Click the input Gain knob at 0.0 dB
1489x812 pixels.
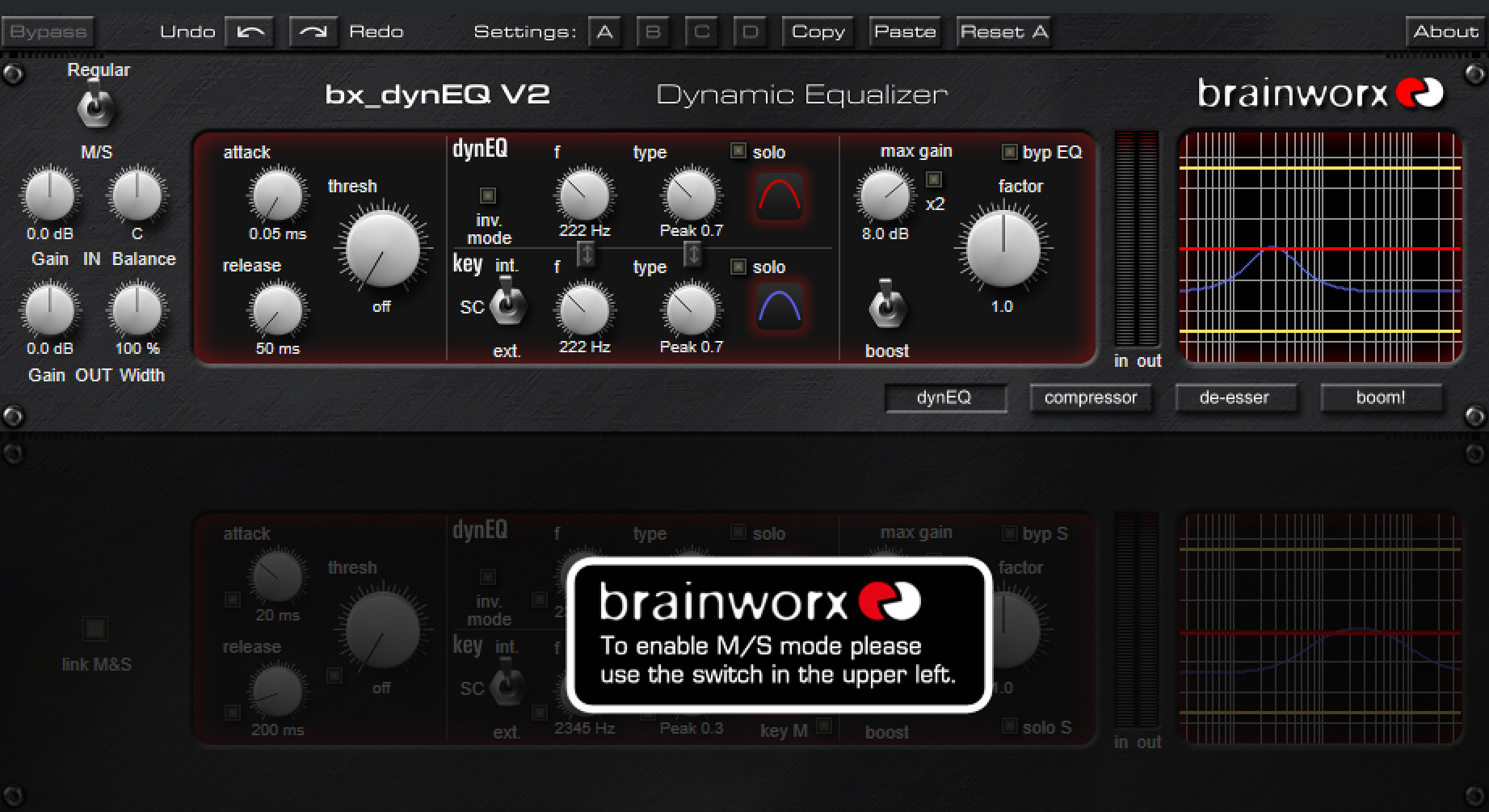(x=50, y=196)
